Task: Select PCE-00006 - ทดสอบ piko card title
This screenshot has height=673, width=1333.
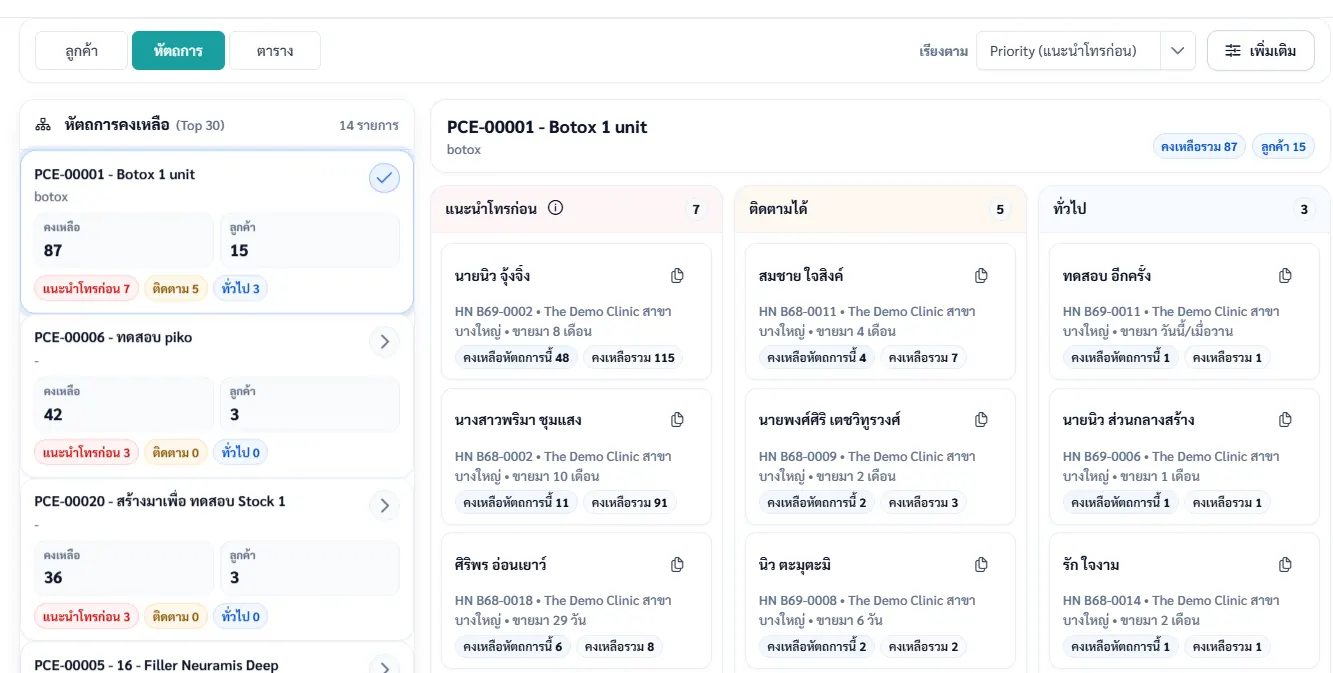Action: pyautogui.click(x=113, y=338)
